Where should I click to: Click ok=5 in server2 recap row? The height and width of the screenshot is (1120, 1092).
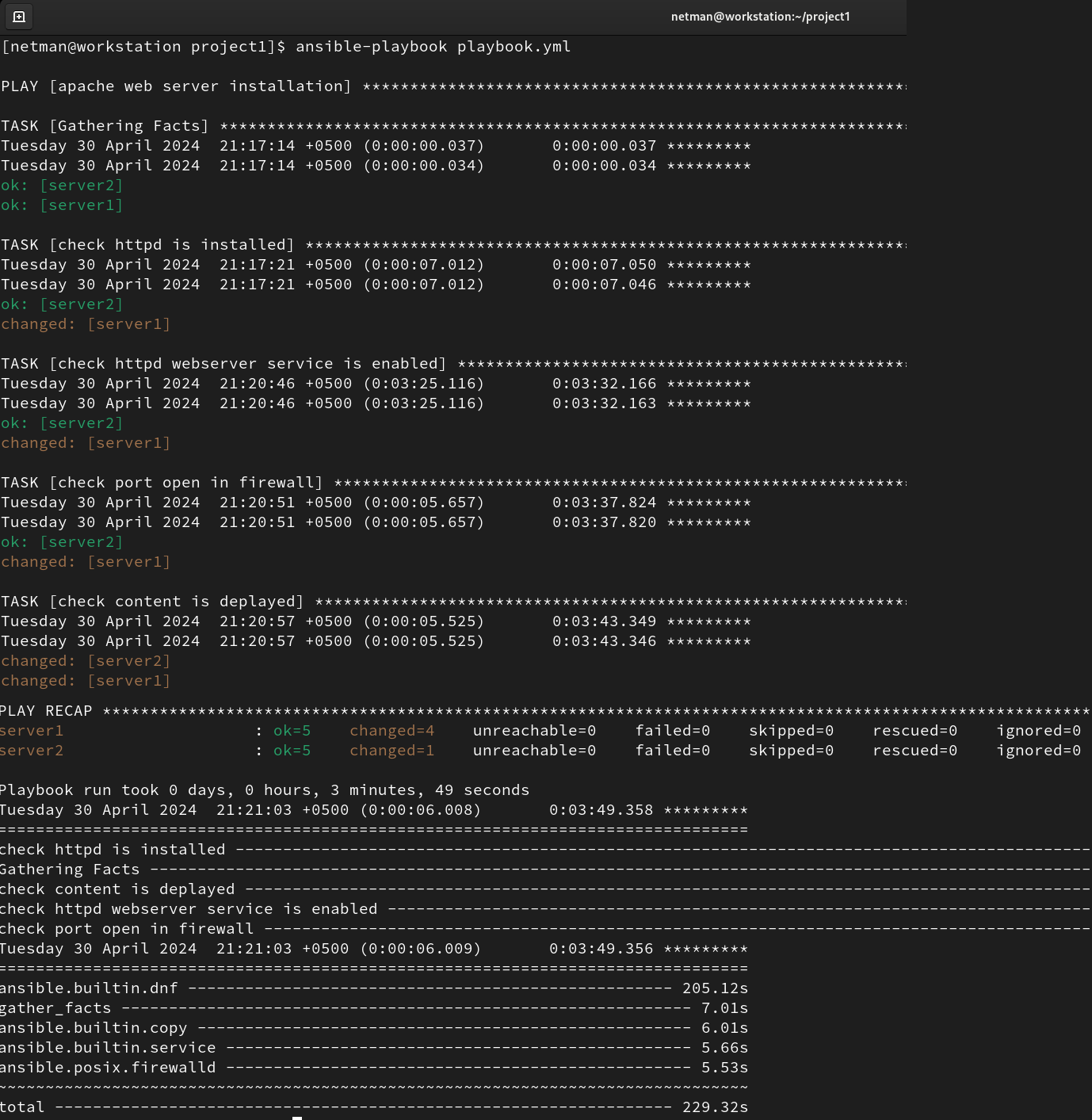coord(292,751)
